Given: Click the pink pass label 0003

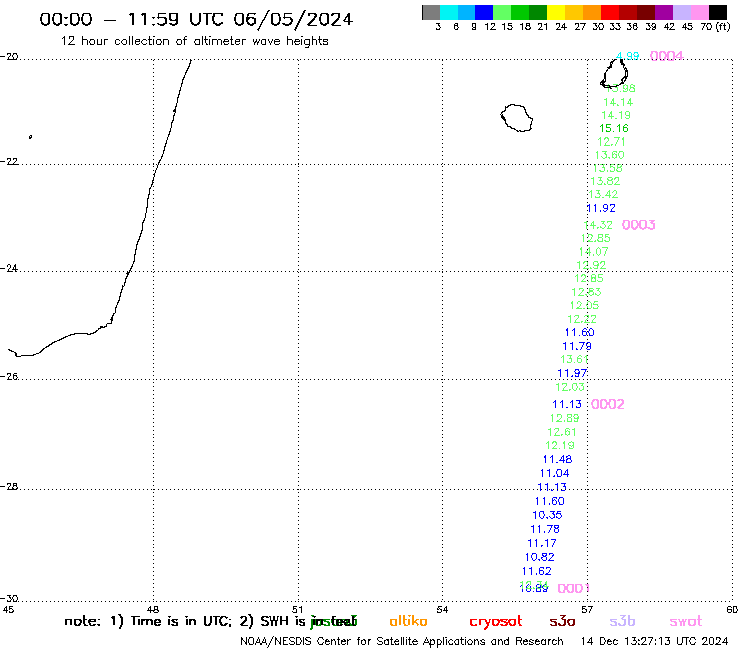Looking at the screenshot, I should [x=639, y=225].
